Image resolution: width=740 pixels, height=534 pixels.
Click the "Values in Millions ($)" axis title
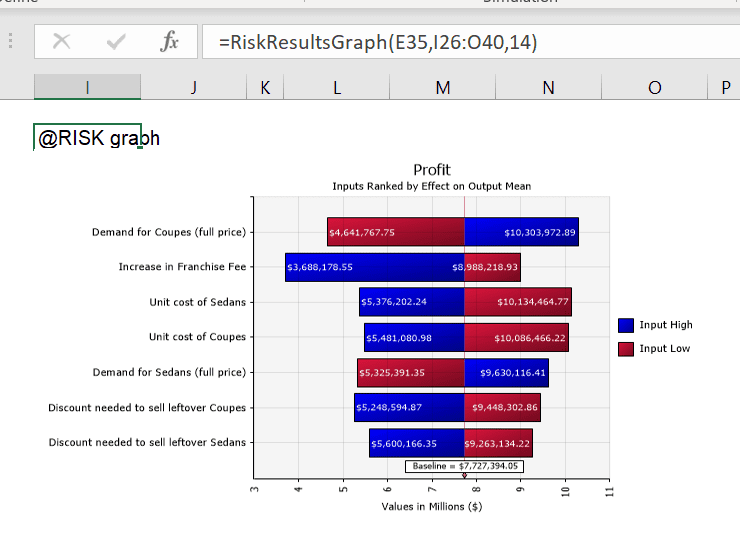[431, 506]
